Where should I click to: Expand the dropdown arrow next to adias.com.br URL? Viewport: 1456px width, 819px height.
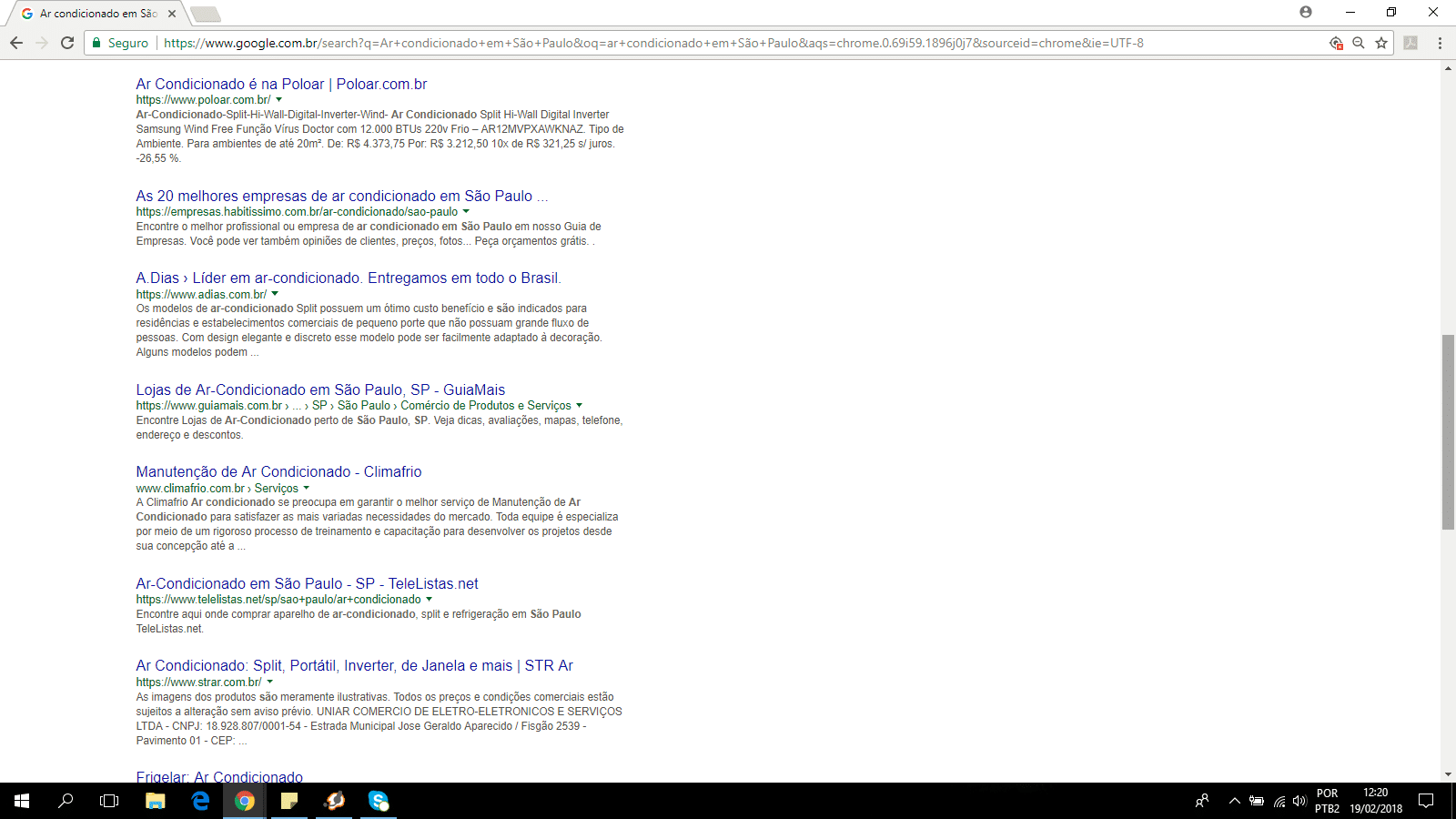click(275, 294)
